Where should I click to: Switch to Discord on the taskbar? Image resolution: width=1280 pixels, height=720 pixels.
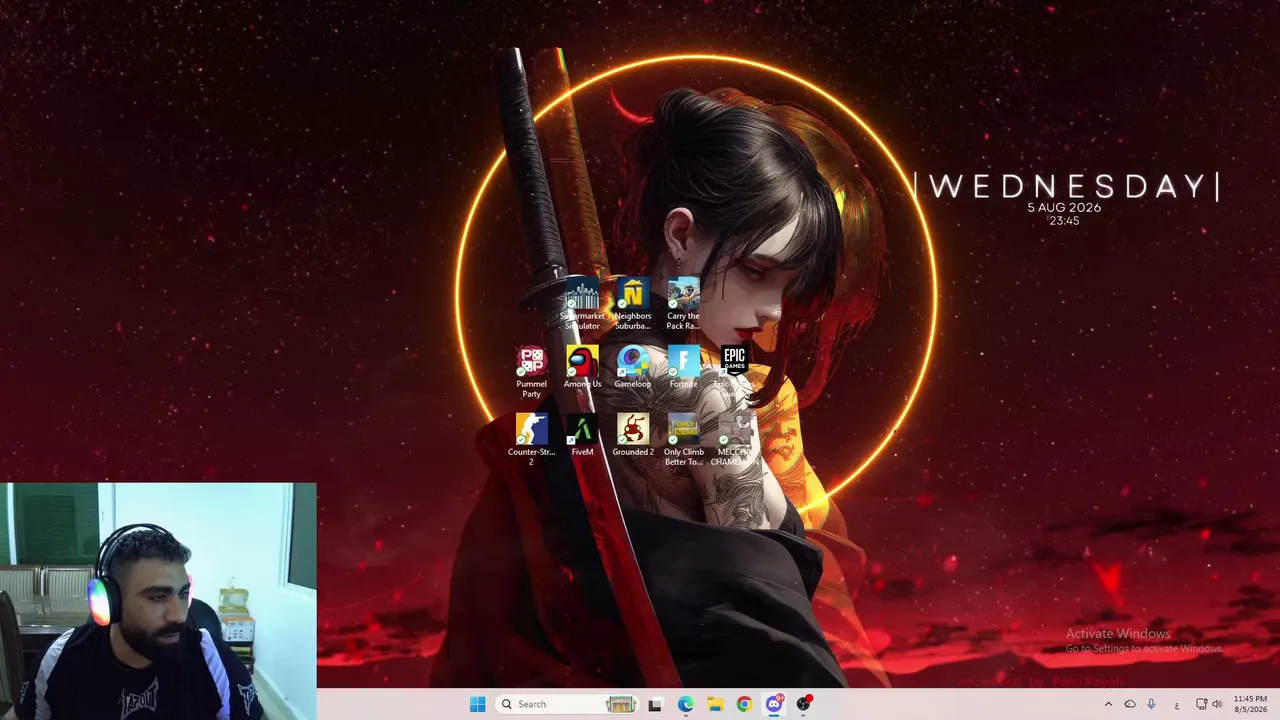click(774, 704)
